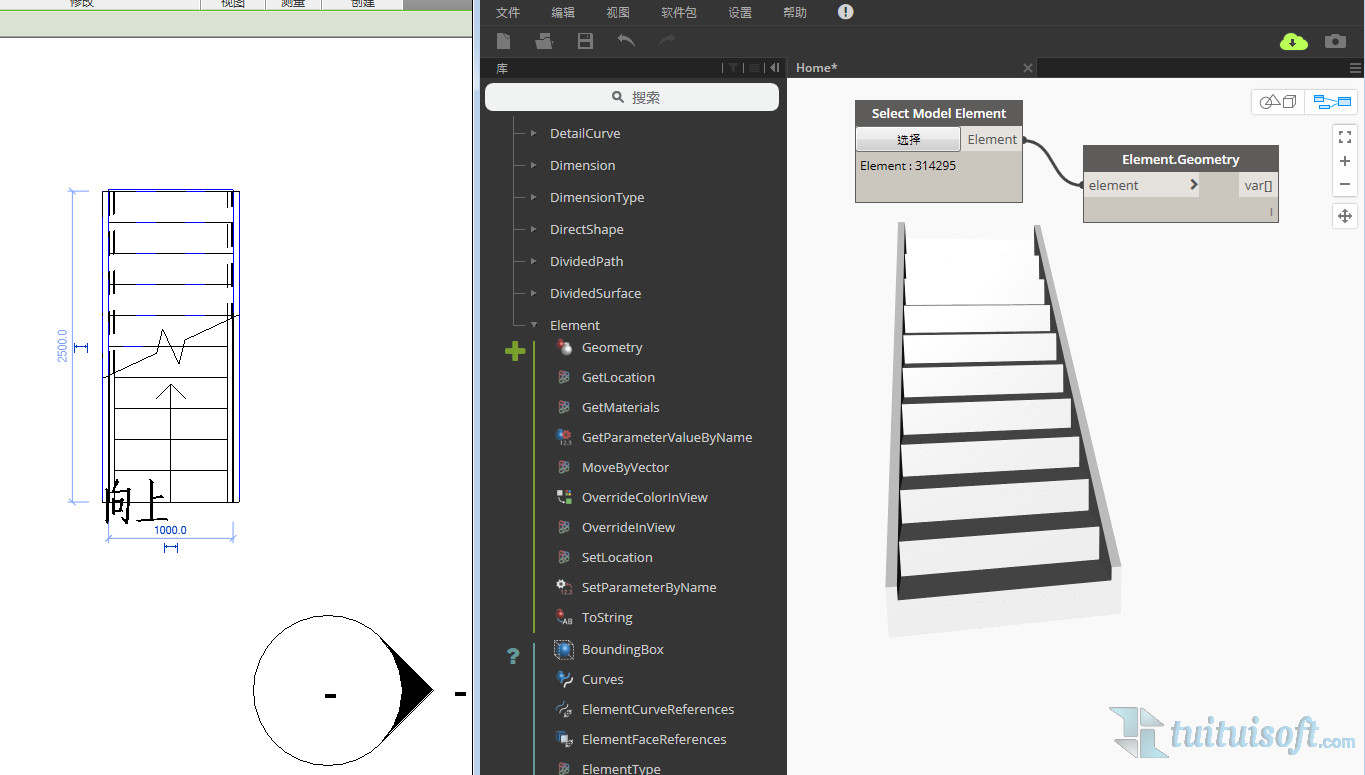
Task: Click the green cloud download icon
Action: (1293, 41)
